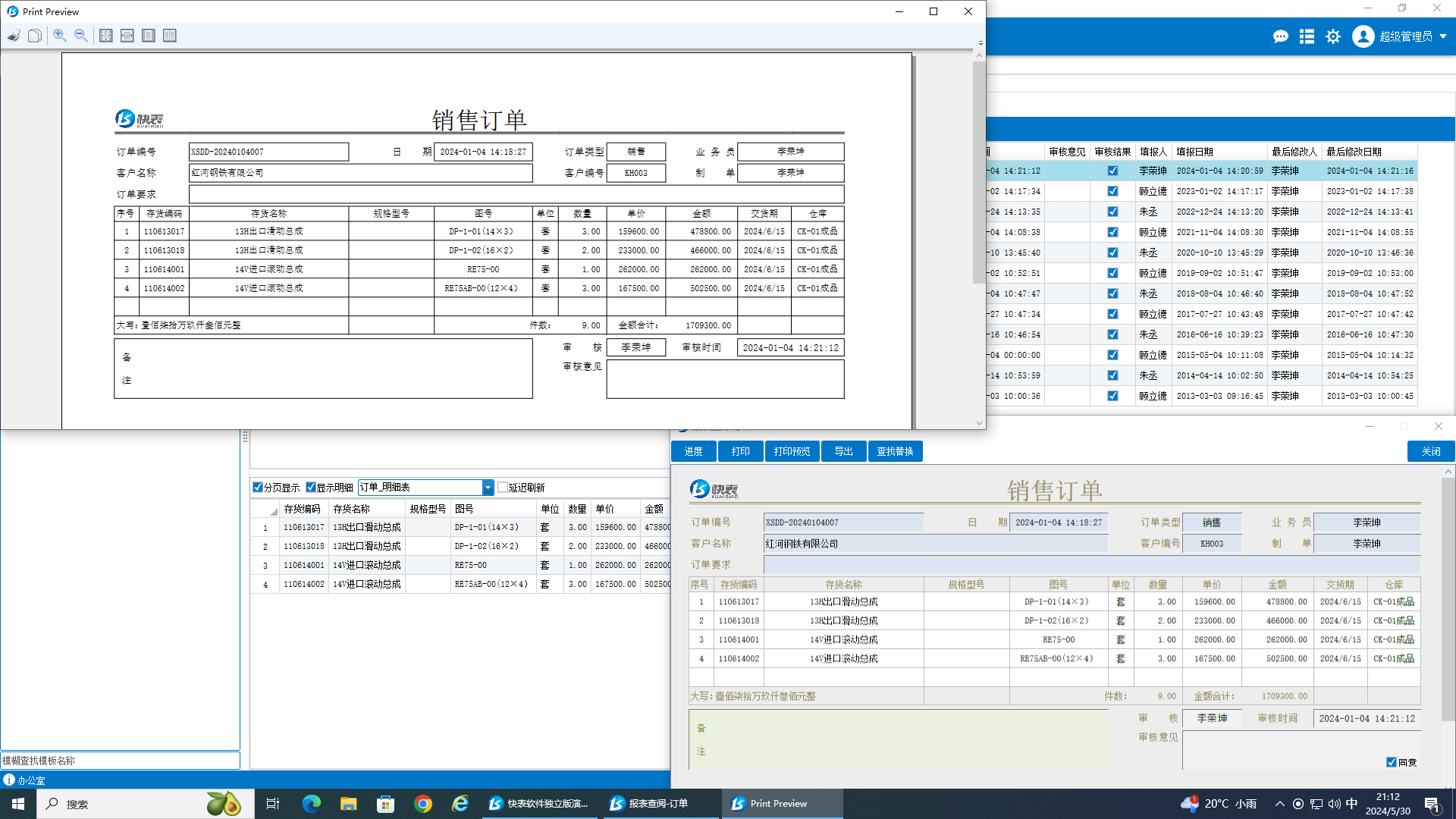
Task: Click the 打印预览 button
Action: [792, 451]
